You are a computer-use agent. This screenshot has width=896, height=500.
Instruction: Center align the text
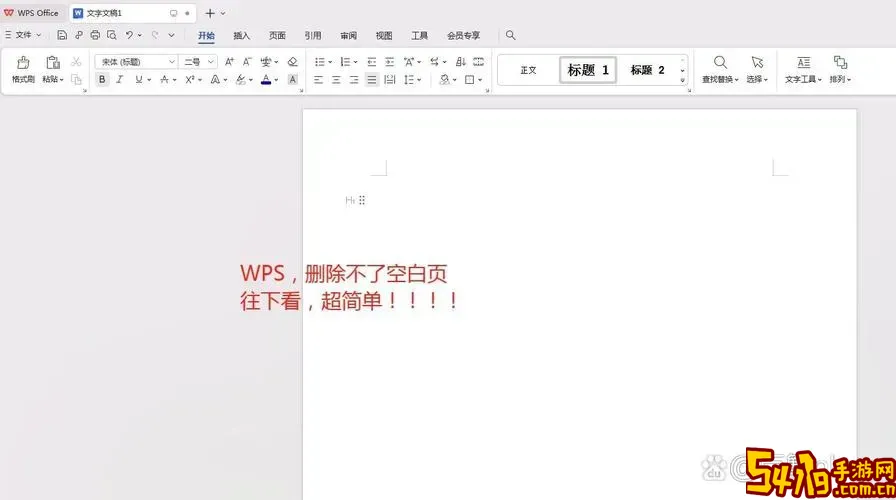[x=337, y=80]
